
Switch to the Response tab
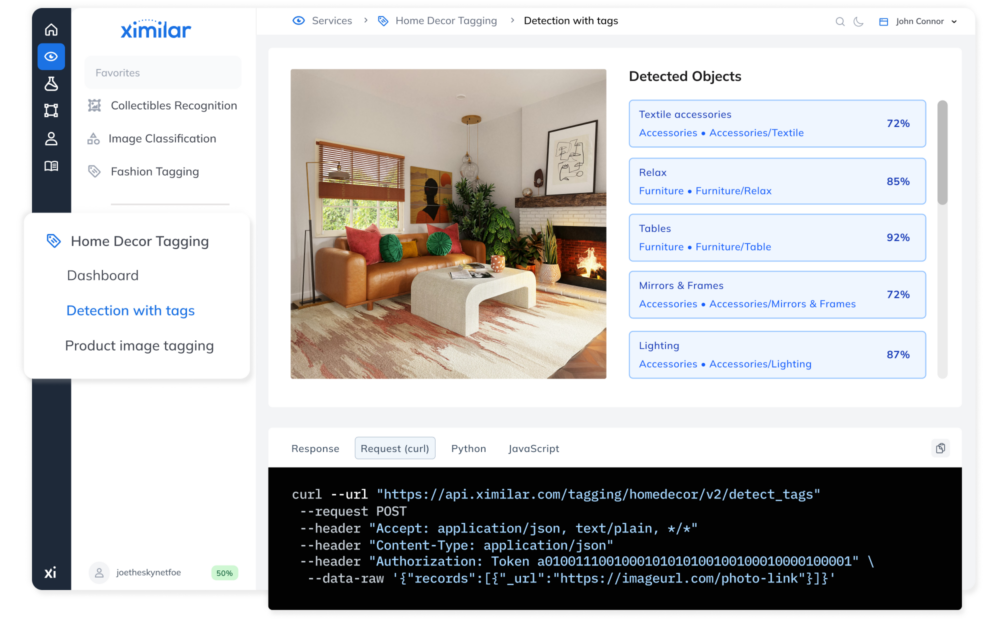(315, 448)
